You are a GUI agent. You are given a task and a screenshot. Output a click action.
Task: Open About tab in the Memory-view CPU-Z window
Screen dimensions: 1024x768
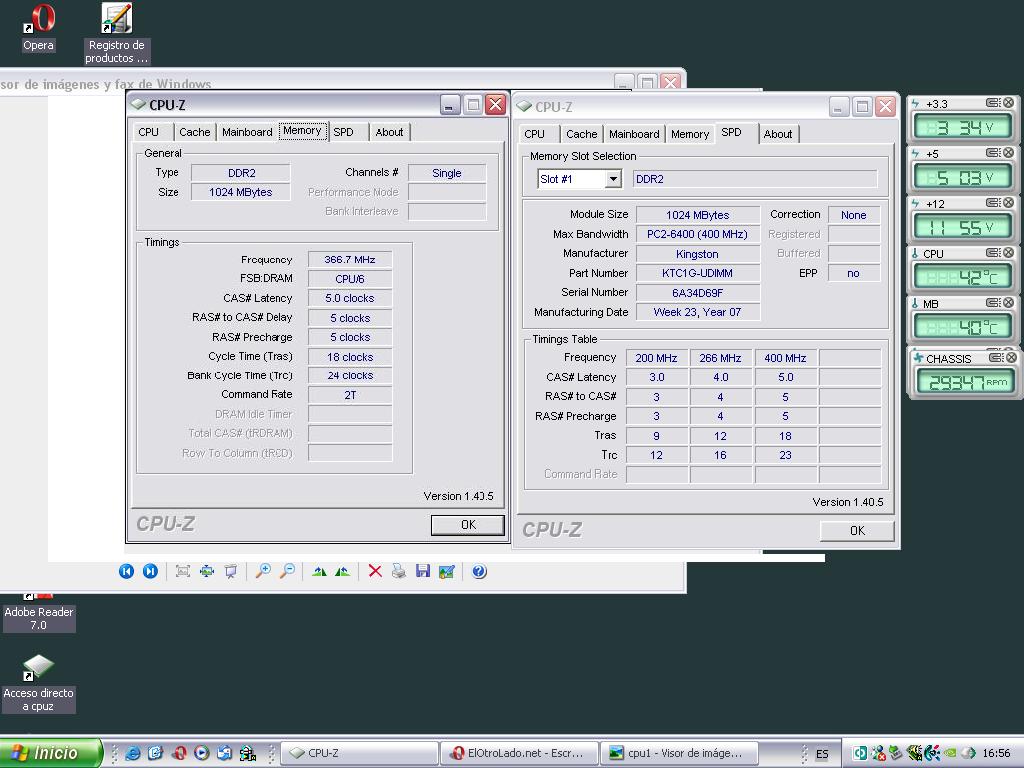point(389,132)
